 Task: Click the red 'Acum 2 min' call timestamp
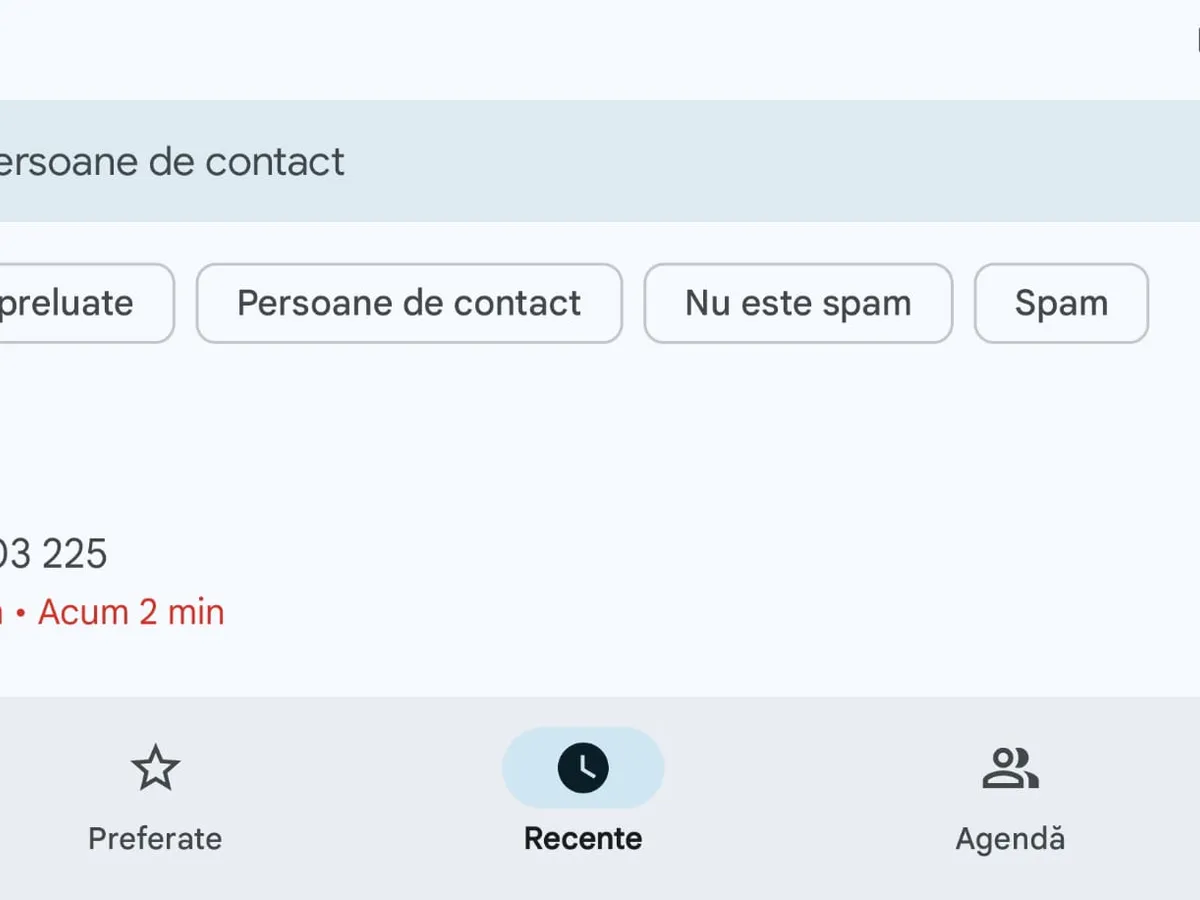[131, 612]
